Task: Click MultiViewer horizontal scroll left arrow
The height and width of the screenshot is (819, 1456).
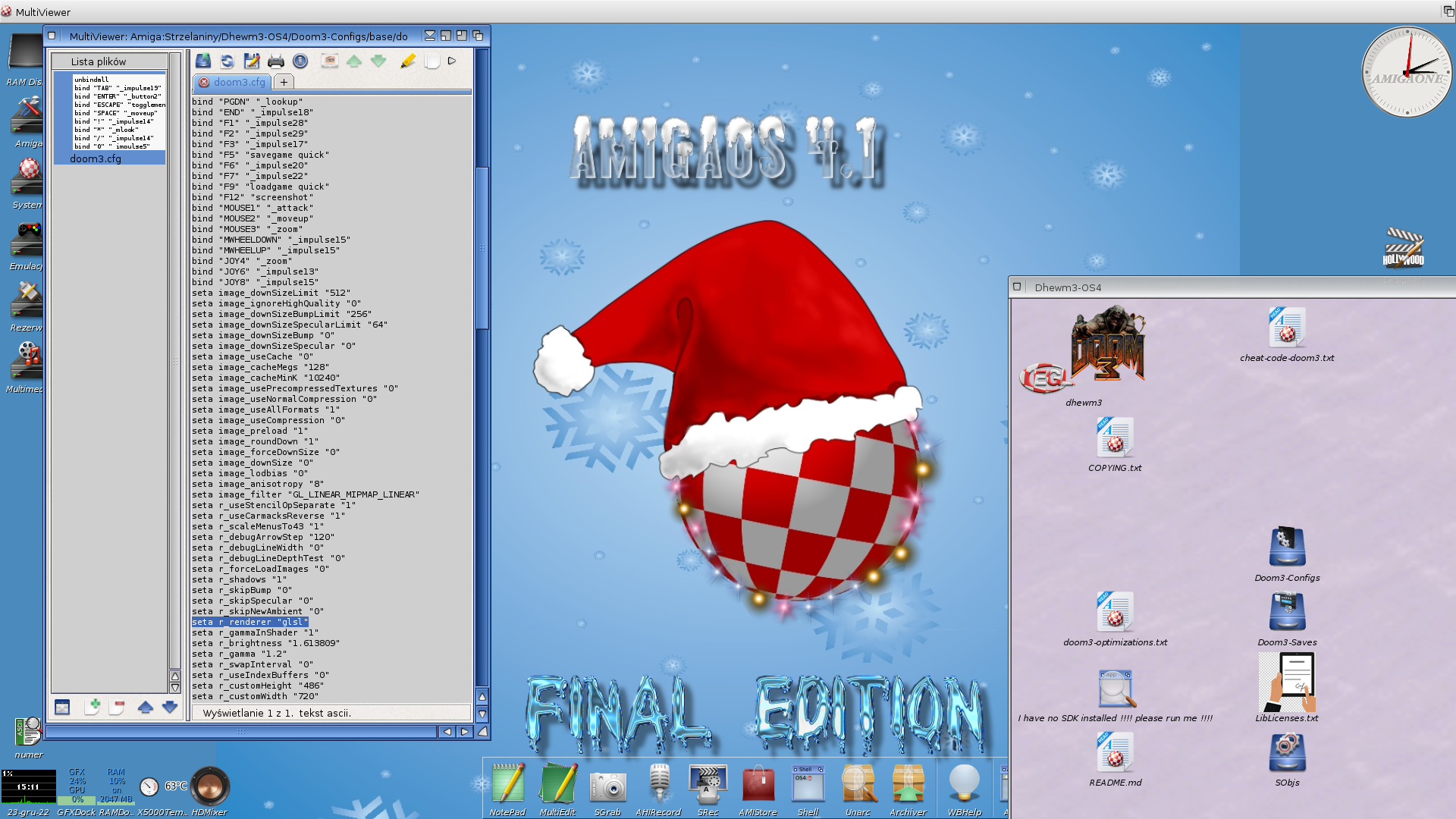Action: tap(447, 732)
